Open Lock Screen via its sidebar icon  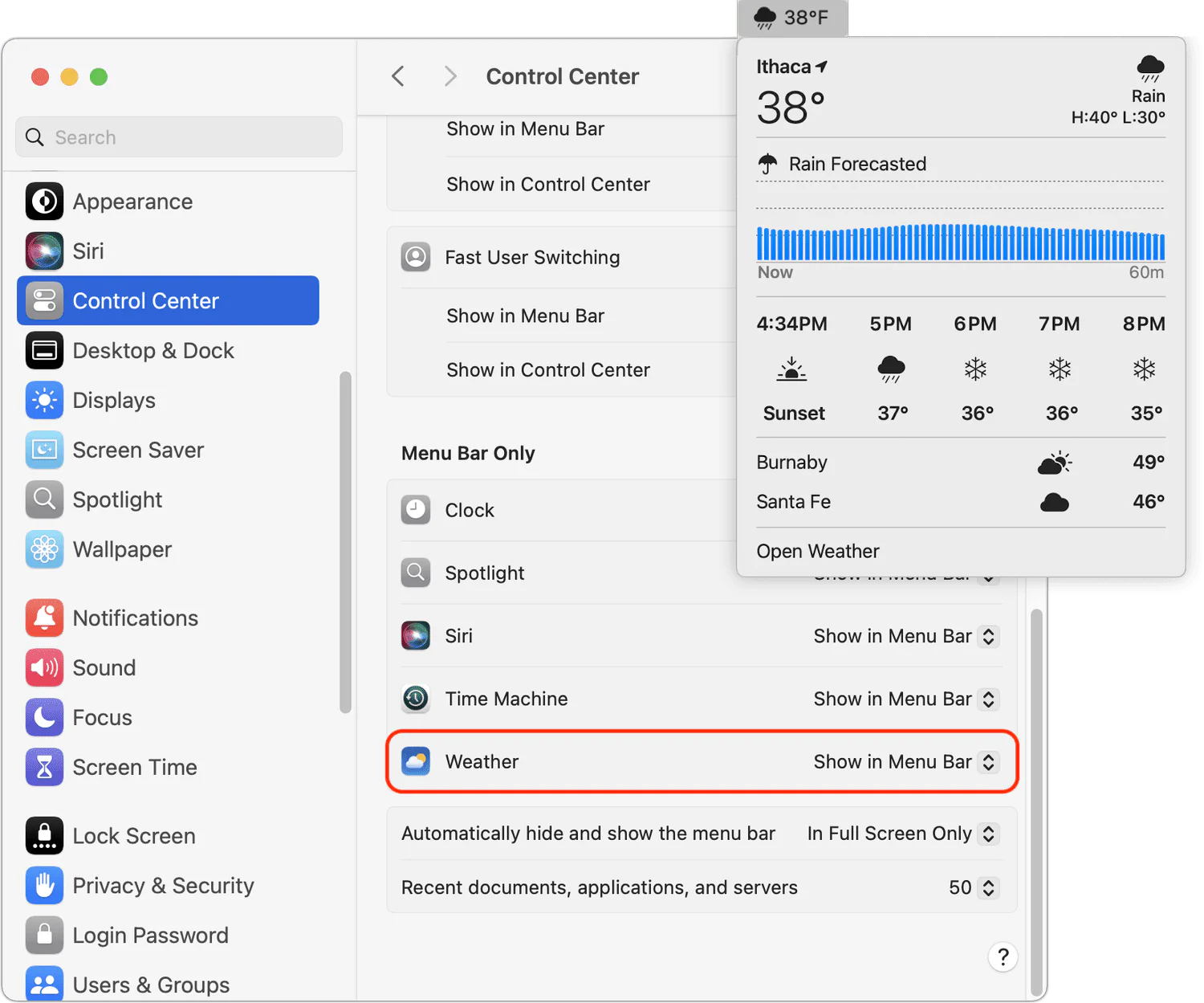click(44, 836)
